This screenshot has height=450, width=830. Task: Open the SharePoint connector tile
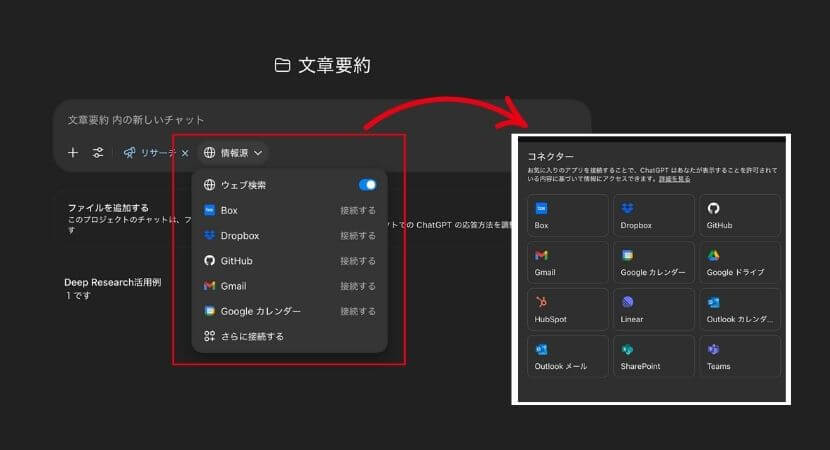tap(654, 356)
